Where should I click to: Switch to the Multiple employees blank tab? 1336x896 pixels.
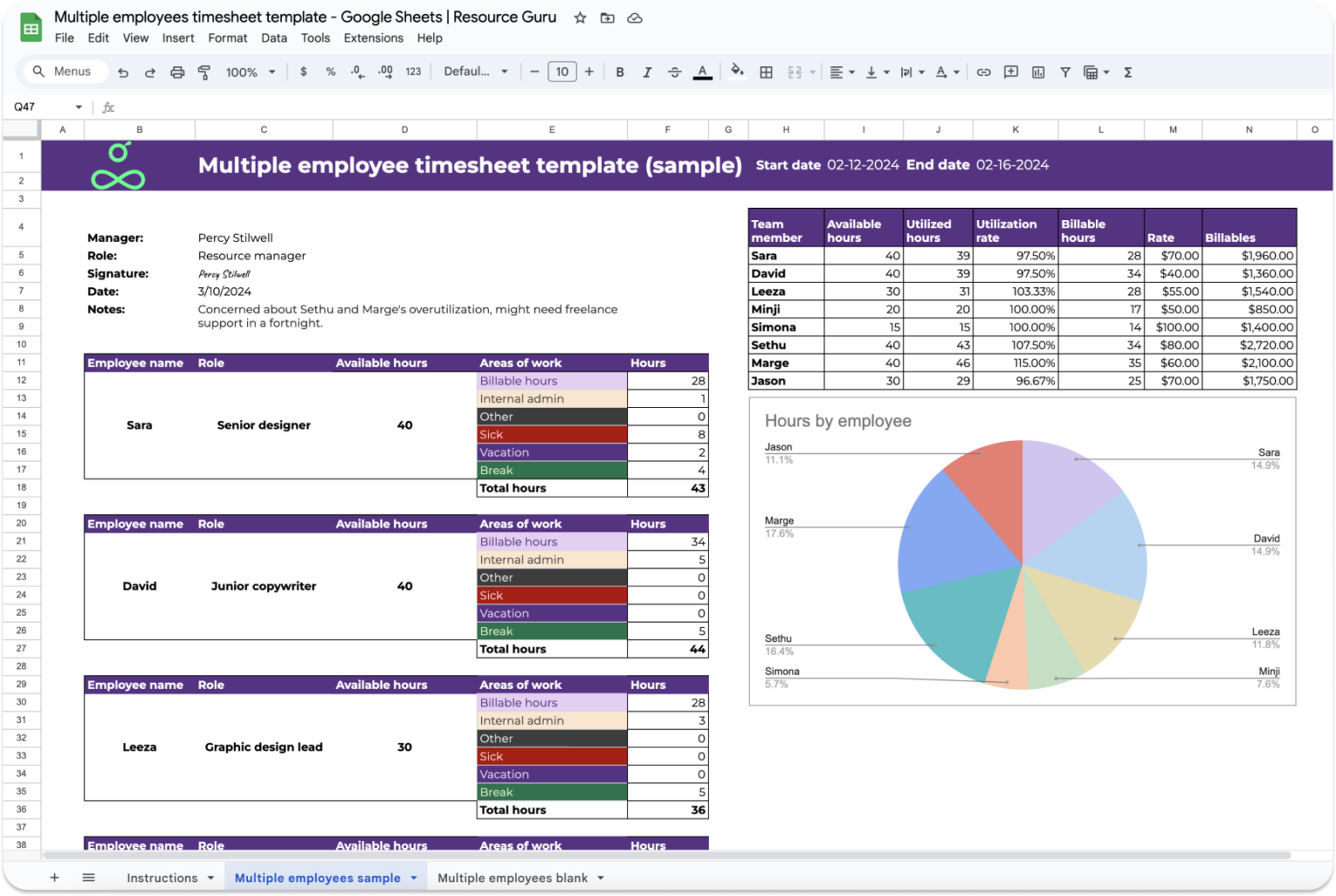pos(513,878)
